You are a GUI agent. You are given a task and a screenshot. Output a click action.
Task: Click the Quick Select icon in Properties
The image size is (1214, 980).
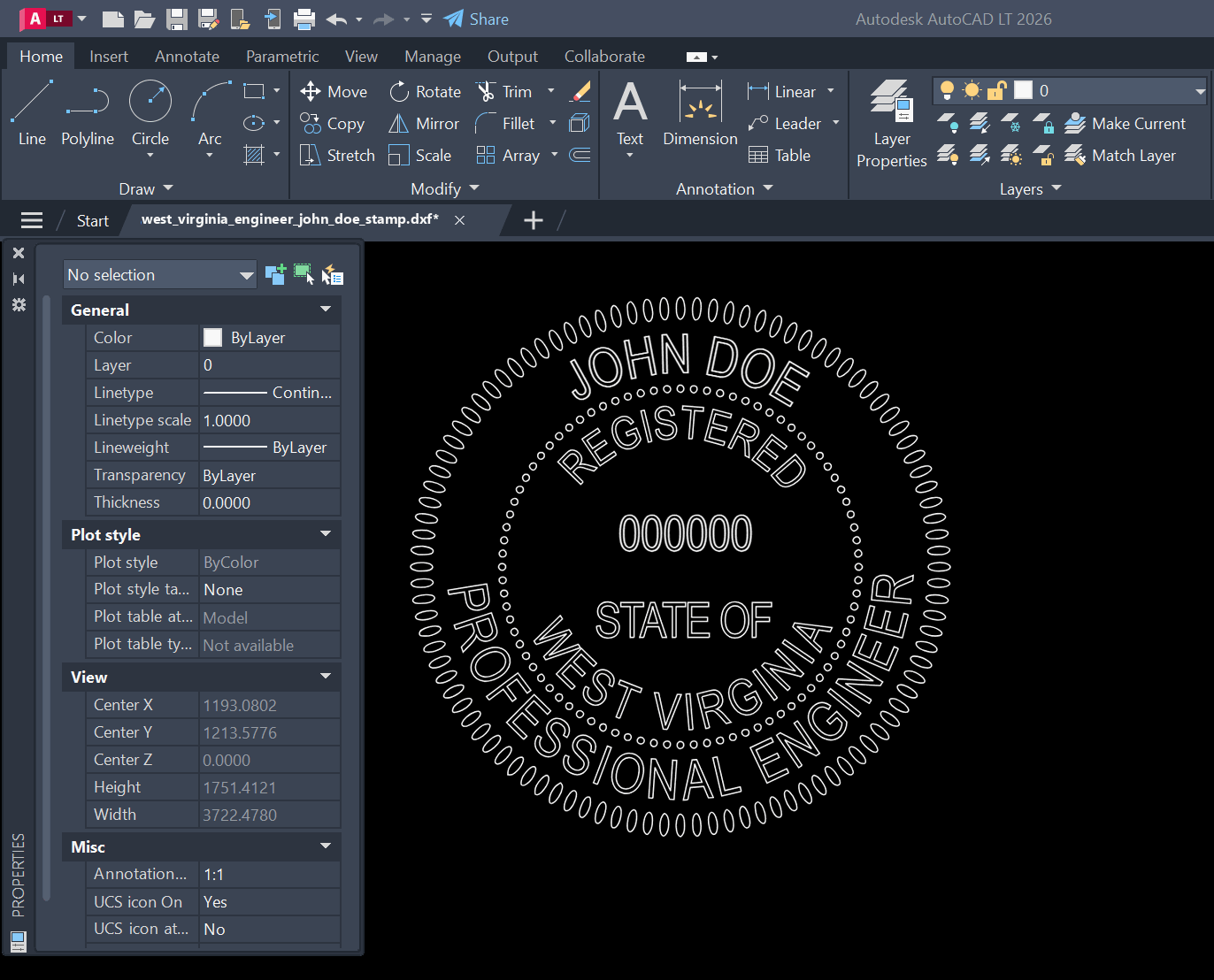coord(332,275)
